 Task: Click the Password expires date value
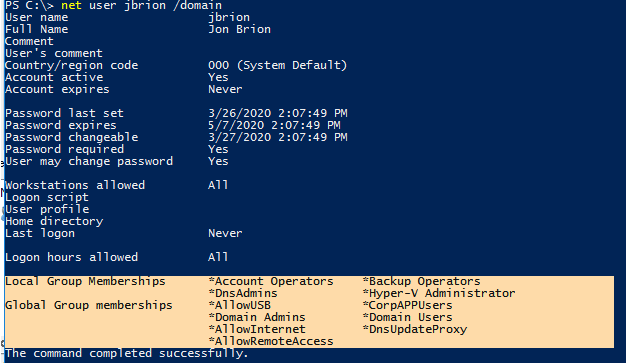pos(274,126)
